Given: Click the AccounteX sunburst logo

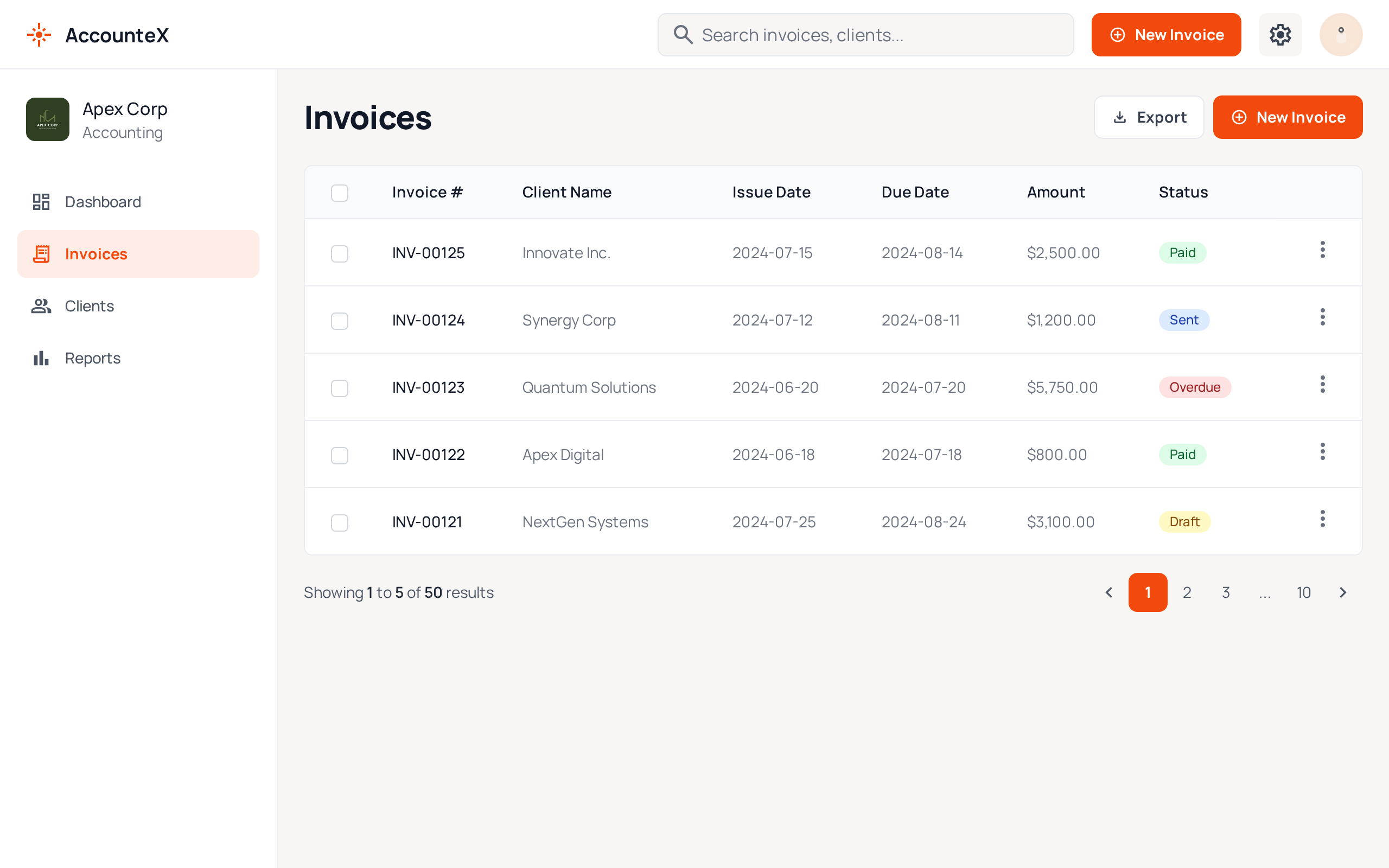Looking at the screenshot, I should [x=39, y=34].
